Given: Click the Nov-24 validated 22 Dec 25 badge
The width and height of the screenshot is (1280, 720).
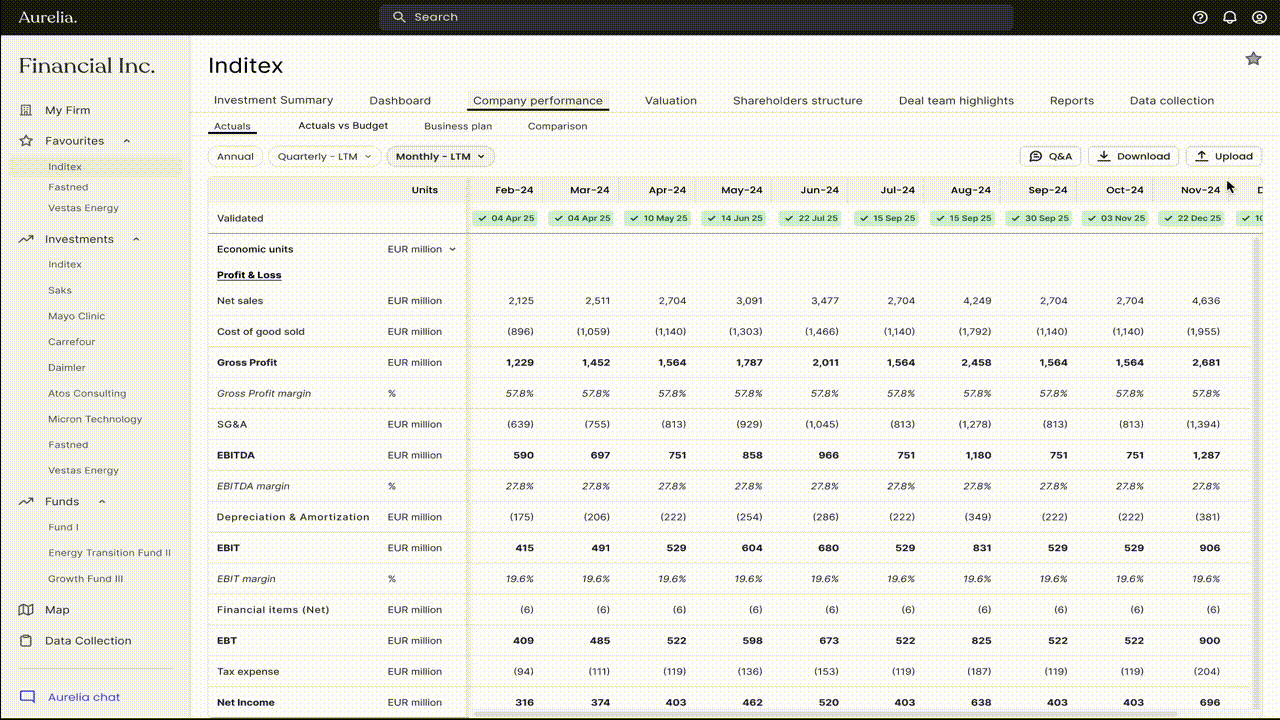Looking at the screenshot, I should click(x=1190, y=218).
